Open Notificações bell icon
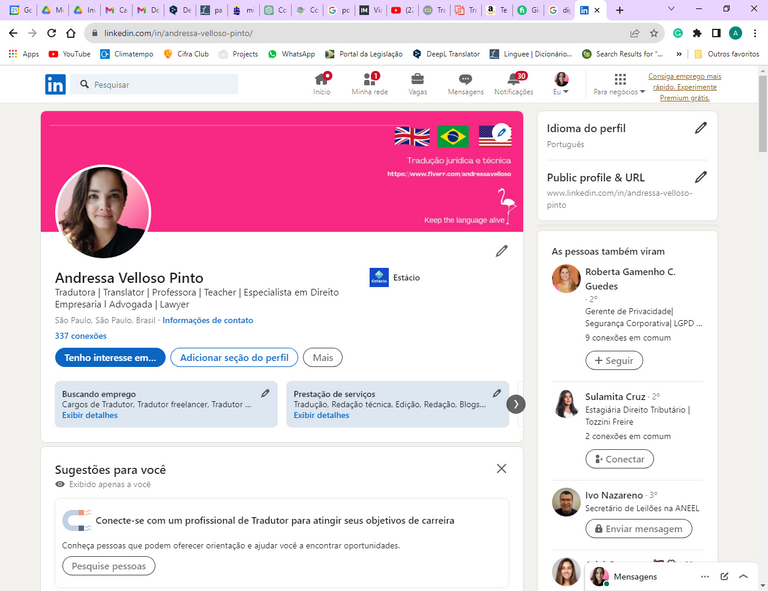This screenshot has width=768, height=591. [514, 80]
